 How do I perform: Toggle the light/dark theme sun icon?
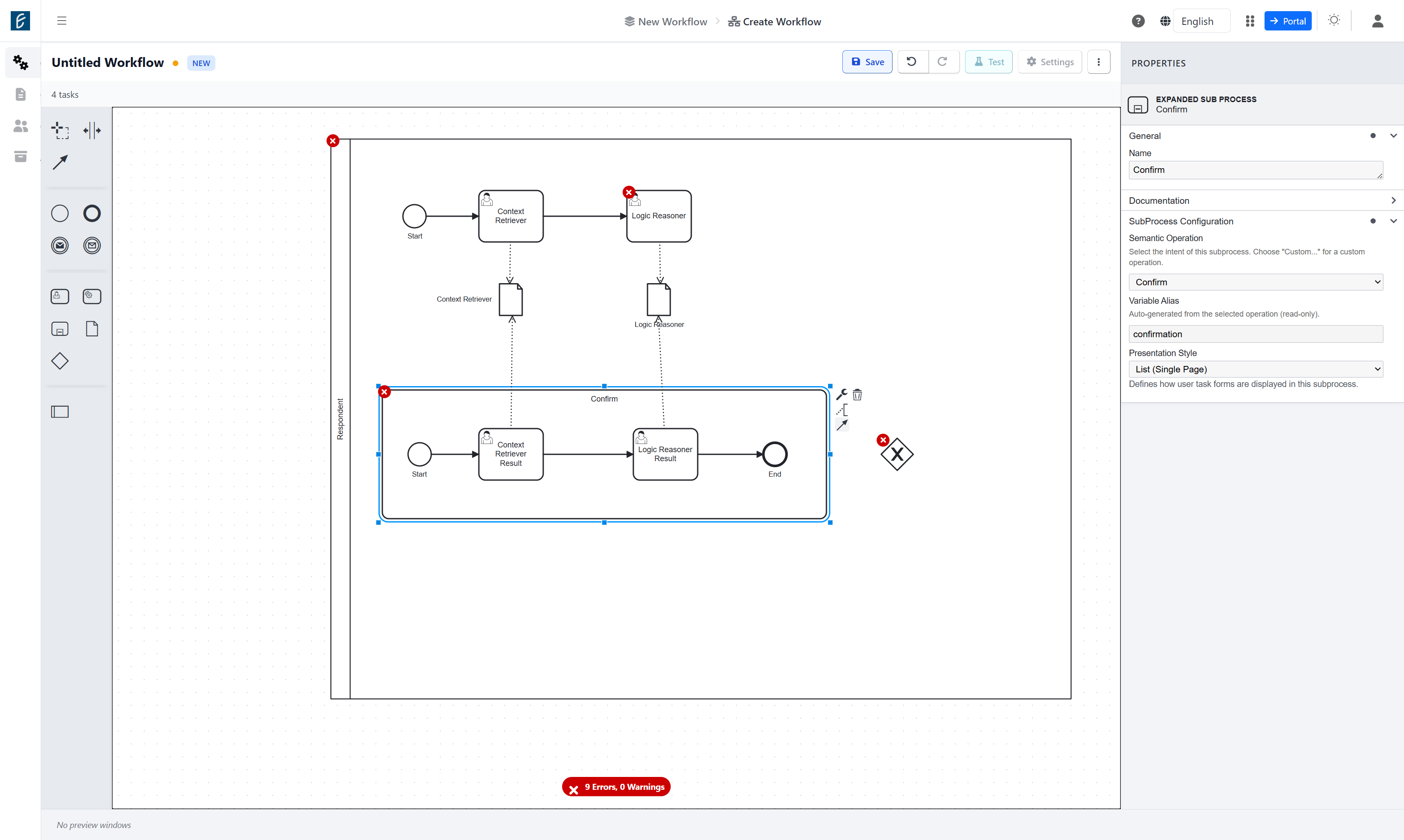pyautogui.click(x=1334, y=20)
